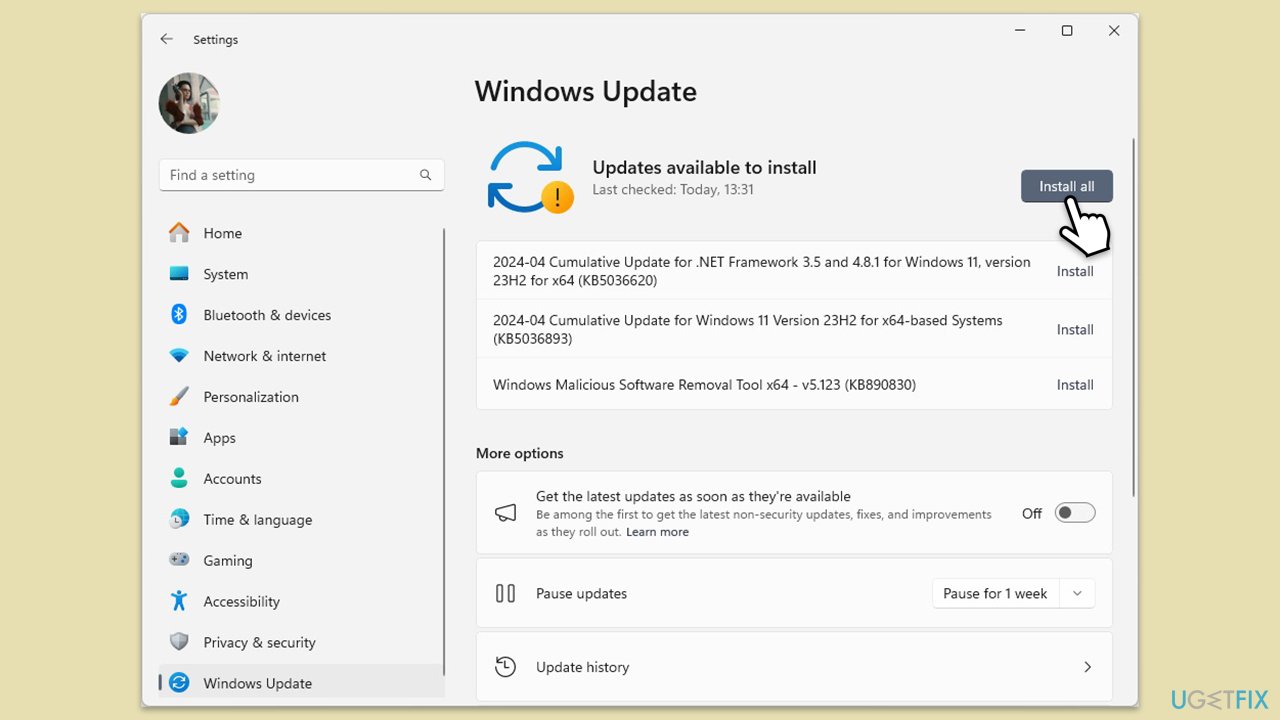Install the Malicious Software Removal Tool update
1280x720 pixels.
[1075, 384]
